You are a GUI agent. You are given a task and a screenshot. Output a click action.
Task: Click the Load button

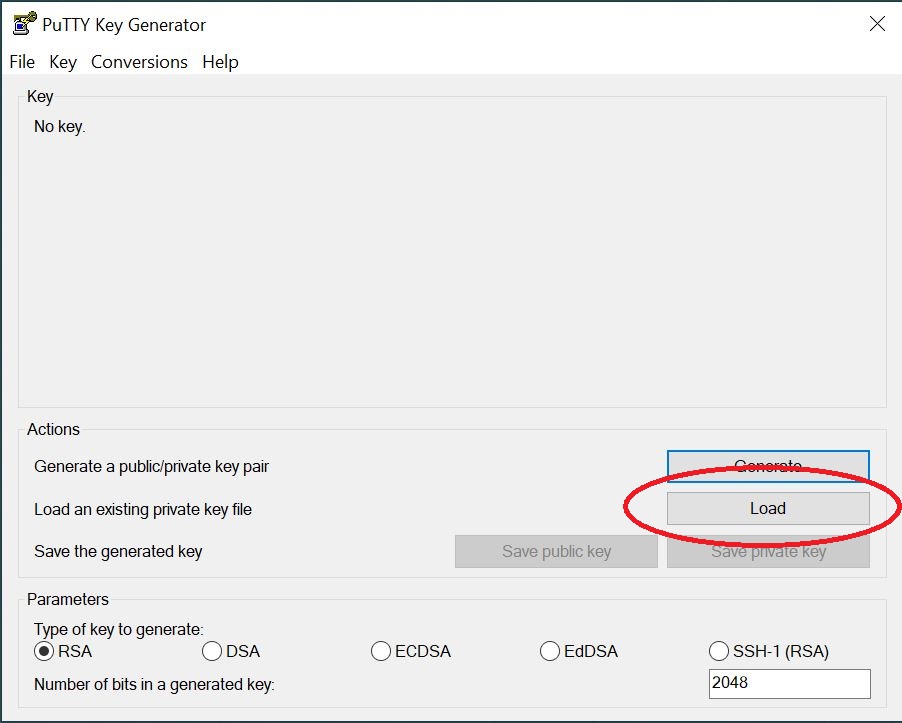pos(768,508)
